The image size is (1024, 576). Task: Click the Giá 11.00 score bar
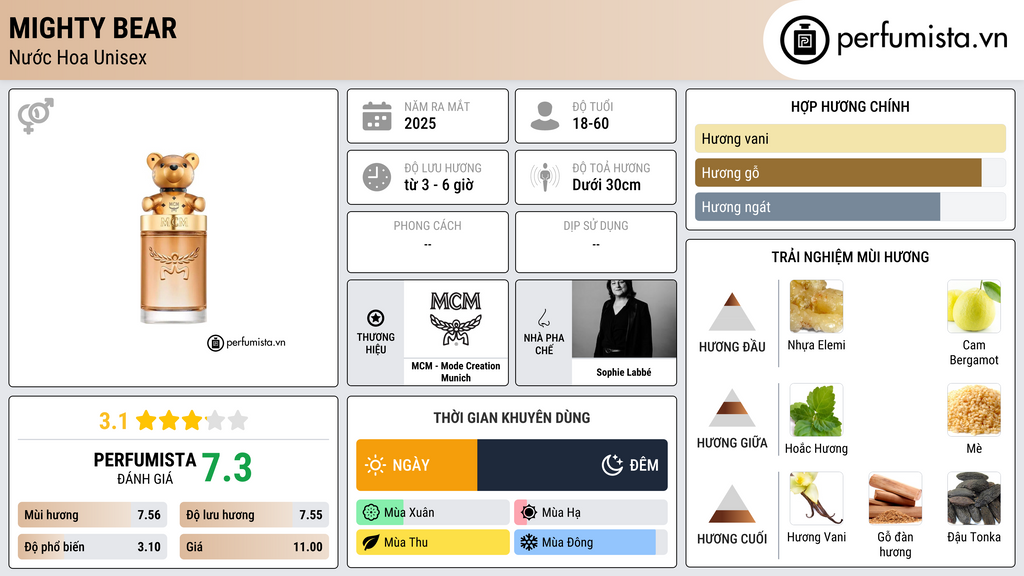[254, 547]
